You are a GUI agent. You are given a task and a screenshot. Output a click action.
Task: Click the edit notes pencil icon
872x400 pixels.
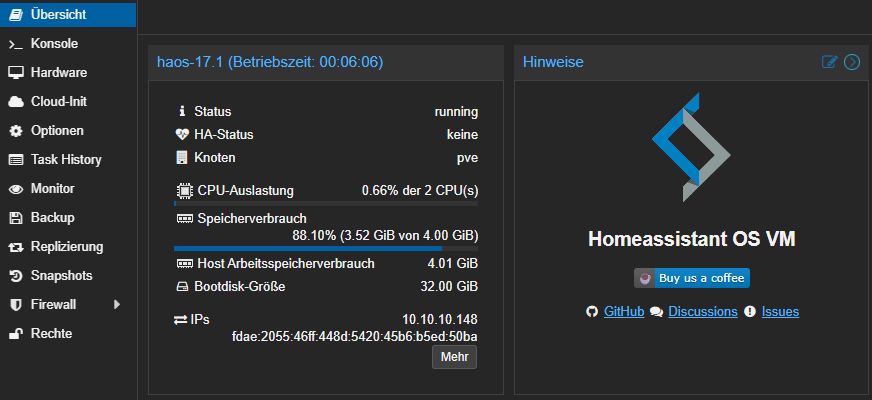[x=829, y=62]
